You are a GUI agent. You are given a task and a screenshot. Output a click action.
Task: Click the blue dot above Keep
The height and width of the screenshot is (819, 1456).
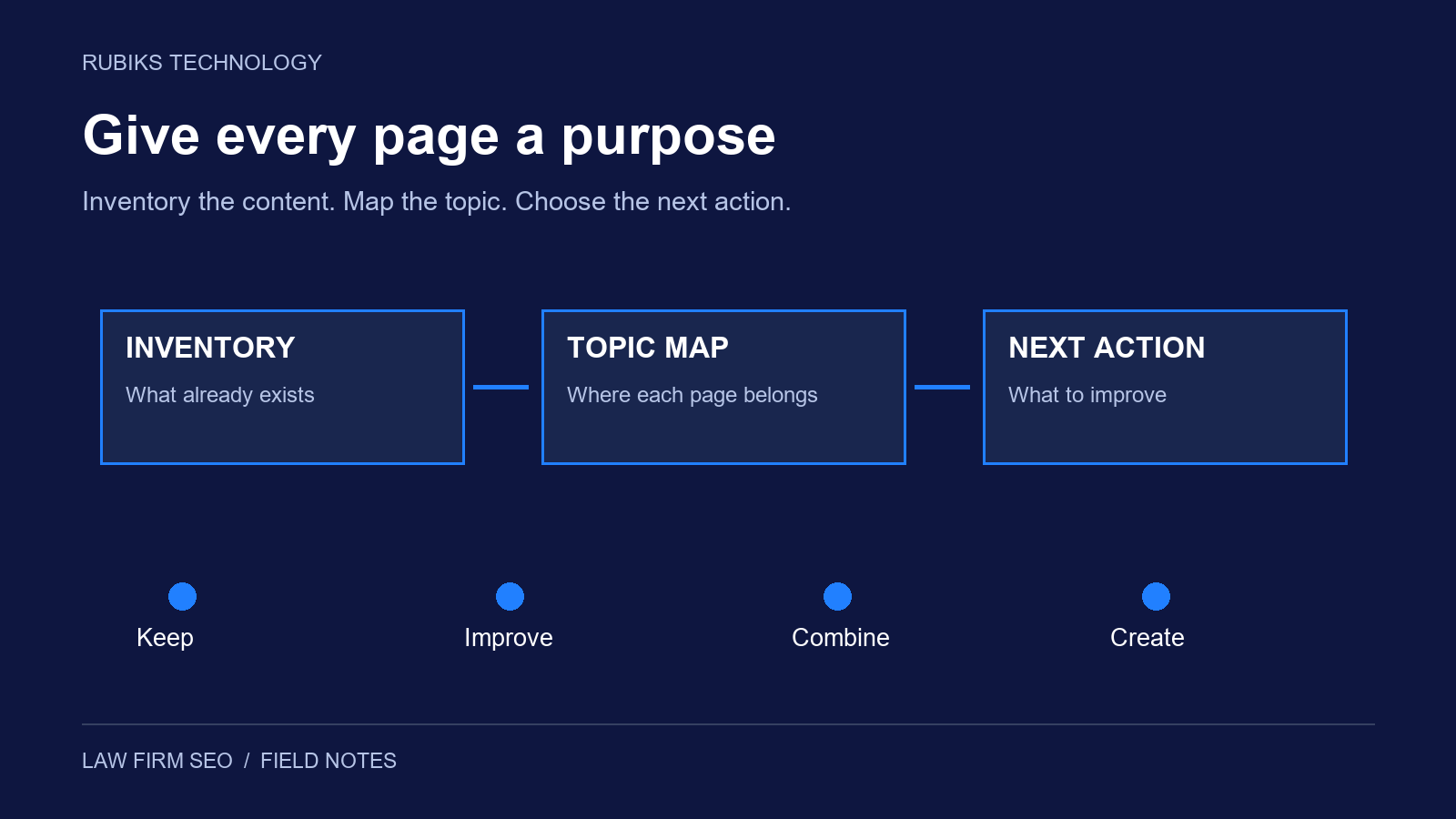182,596
